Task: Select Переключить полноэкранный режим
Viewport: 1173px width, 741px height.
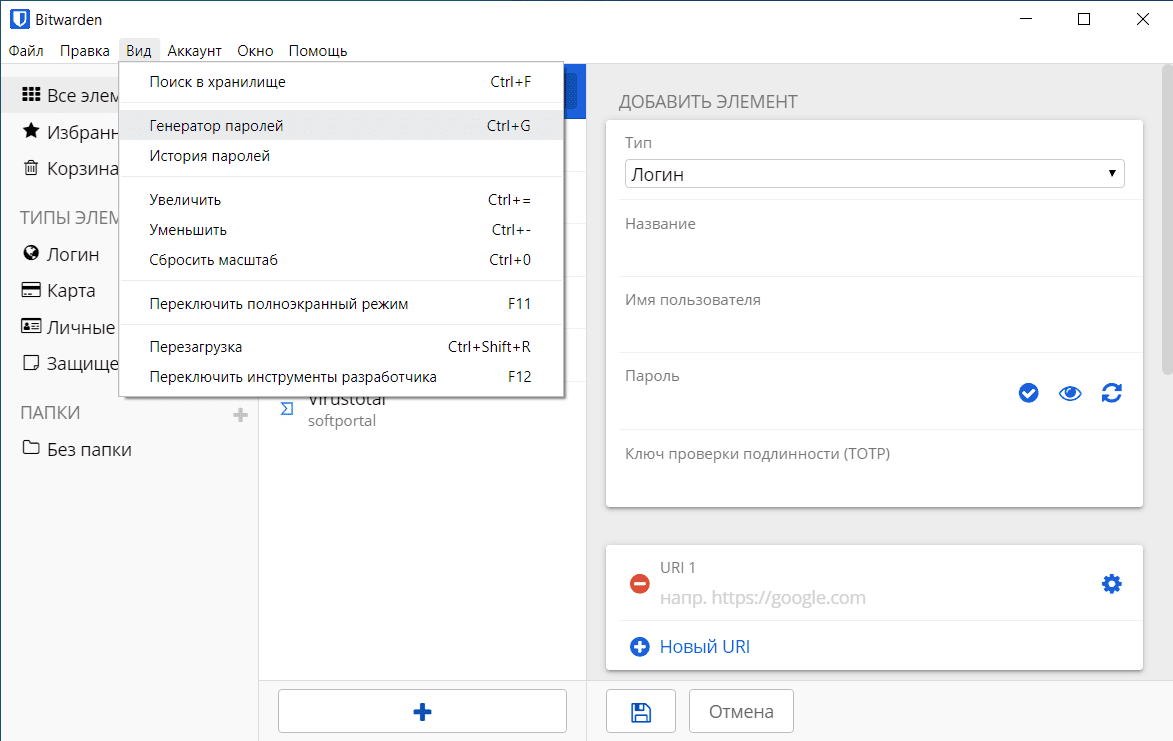Action: pyautogui.click(x=341, y=304)
